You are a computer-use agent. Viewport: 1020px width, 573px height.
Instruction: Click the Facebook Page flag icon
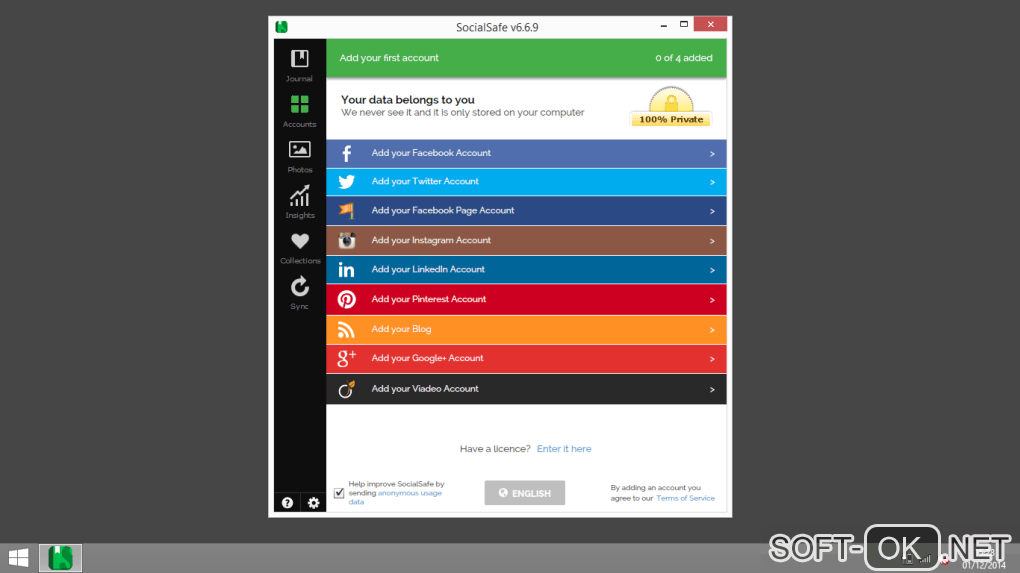(347, 211)
